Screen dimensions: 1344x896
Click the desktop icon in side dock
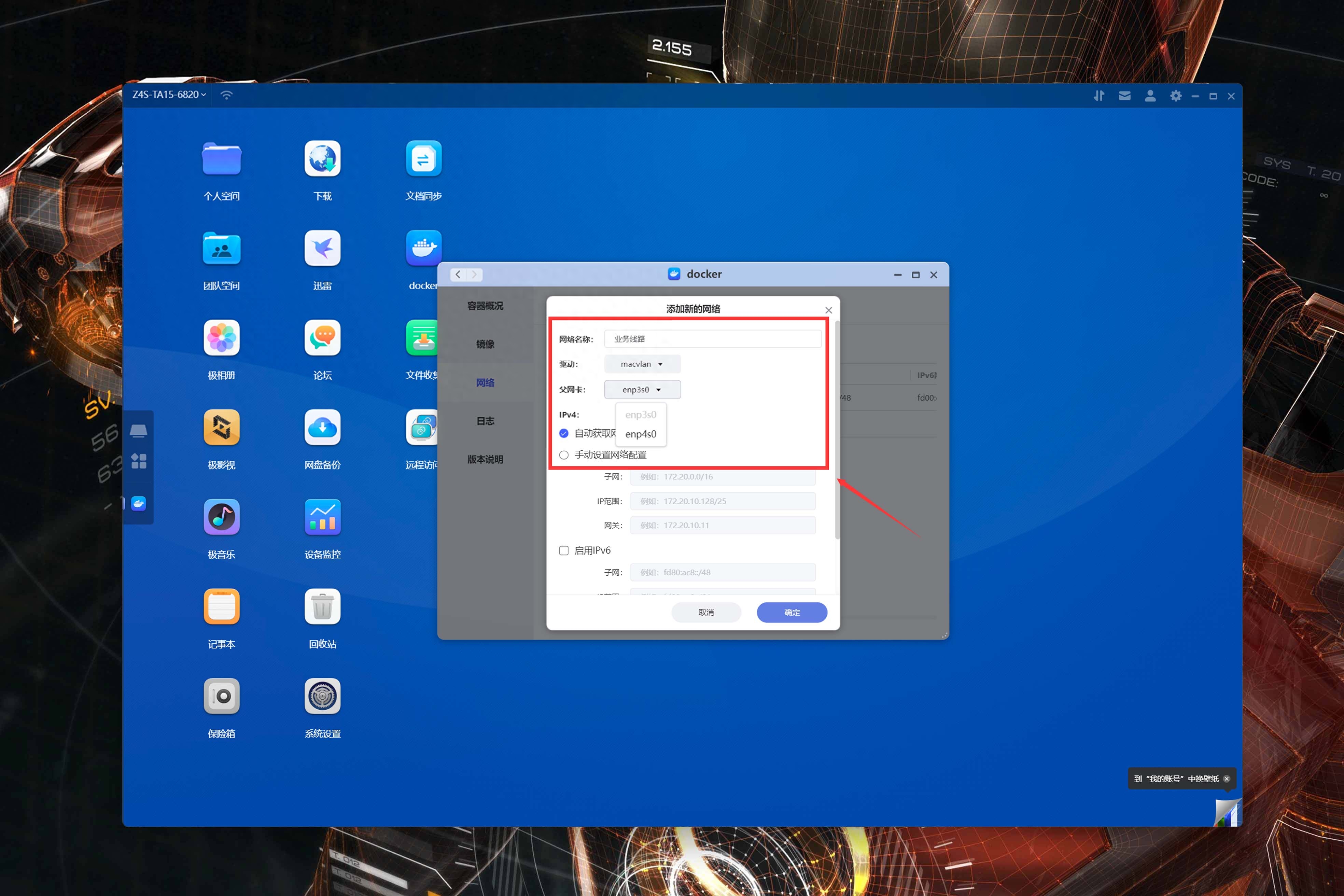(x=138, y=431)
